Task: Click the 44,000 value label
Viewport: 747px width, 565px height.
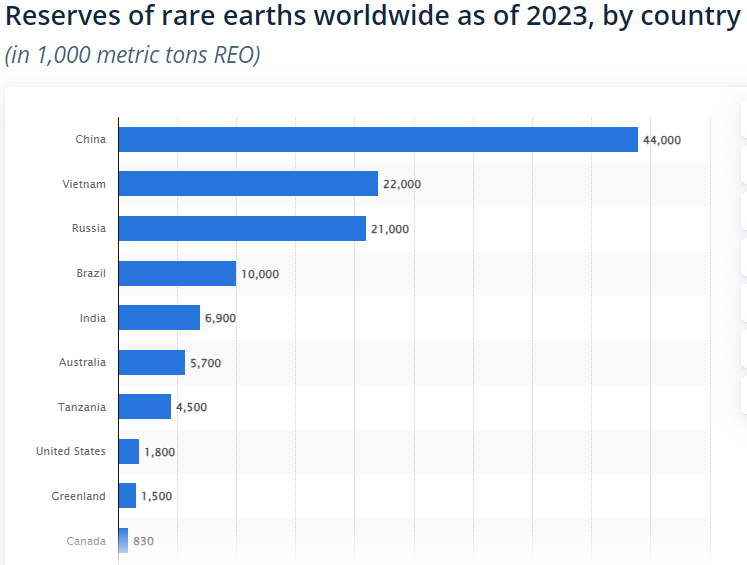Action: [662, 140]
